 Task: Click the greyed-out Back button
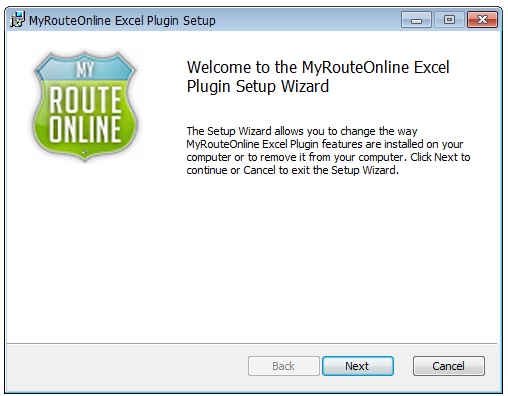tap(284, 366)
